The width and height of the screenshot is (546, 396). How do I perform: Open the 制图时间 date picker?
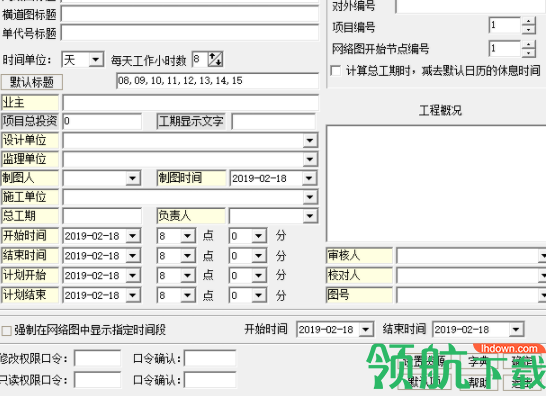coord(309,178)
